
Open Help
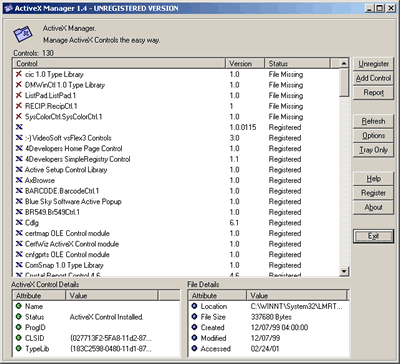tap(373, 179)
